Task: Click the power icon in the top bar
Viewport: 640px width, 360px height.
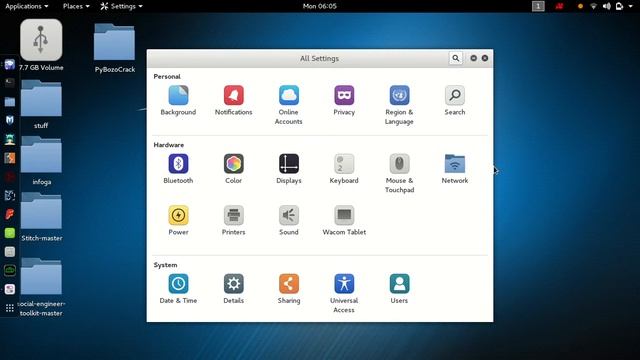Action: click(x=620, y=6)
